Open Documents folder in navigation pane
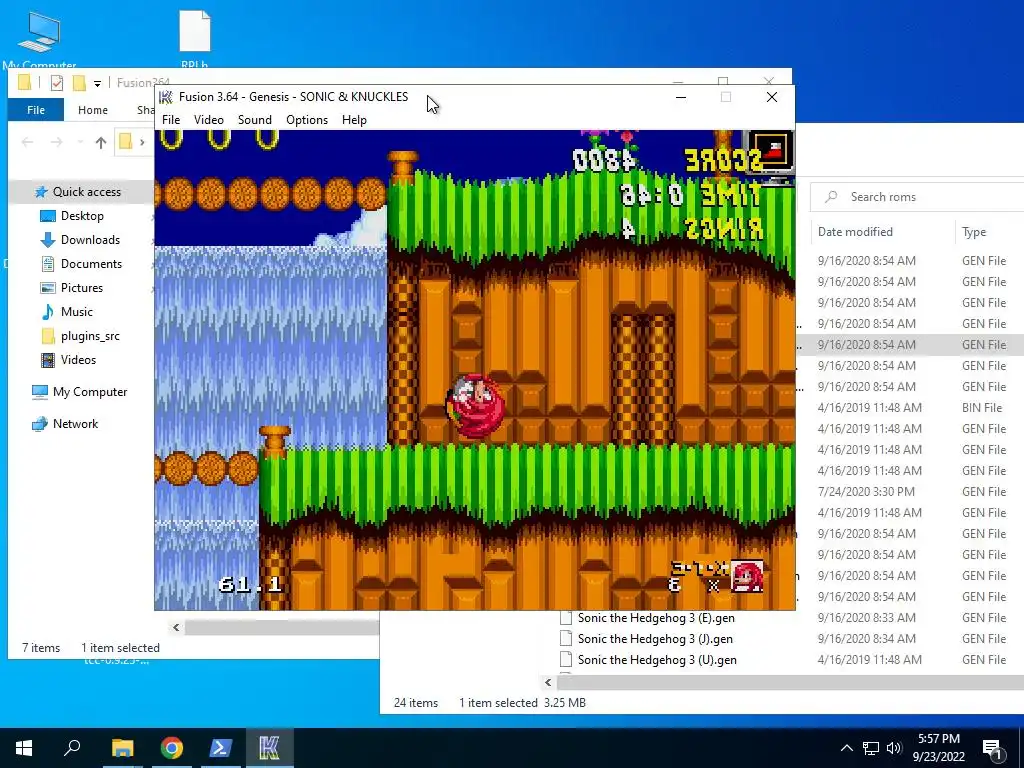Screen dimensions: 1024x768 (x=91, y=264)
